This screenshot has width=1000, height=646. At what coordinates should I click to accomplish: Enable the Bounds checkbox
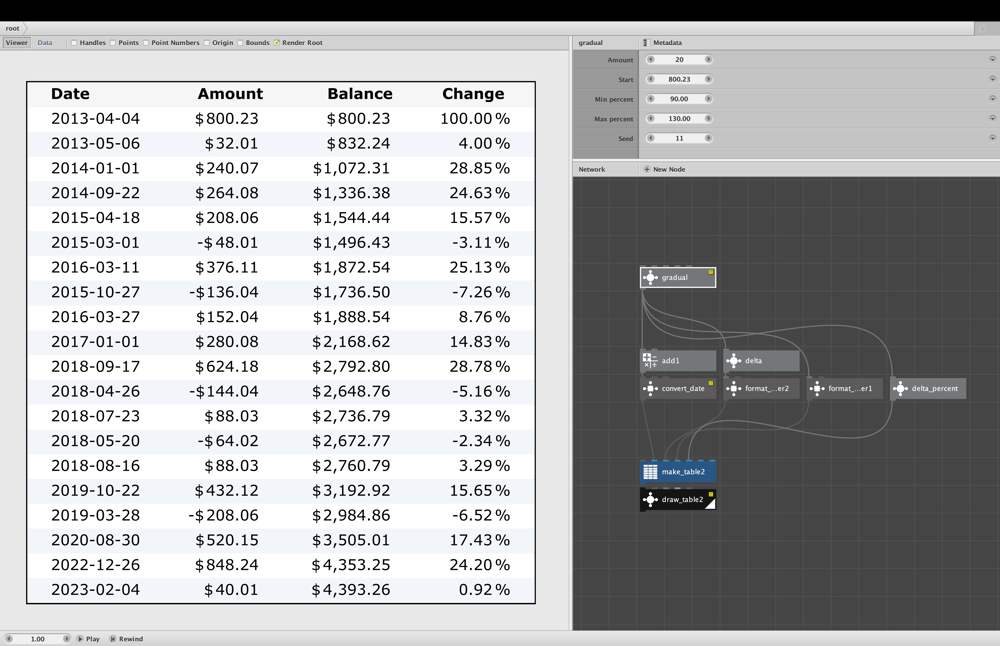(240, 43)
